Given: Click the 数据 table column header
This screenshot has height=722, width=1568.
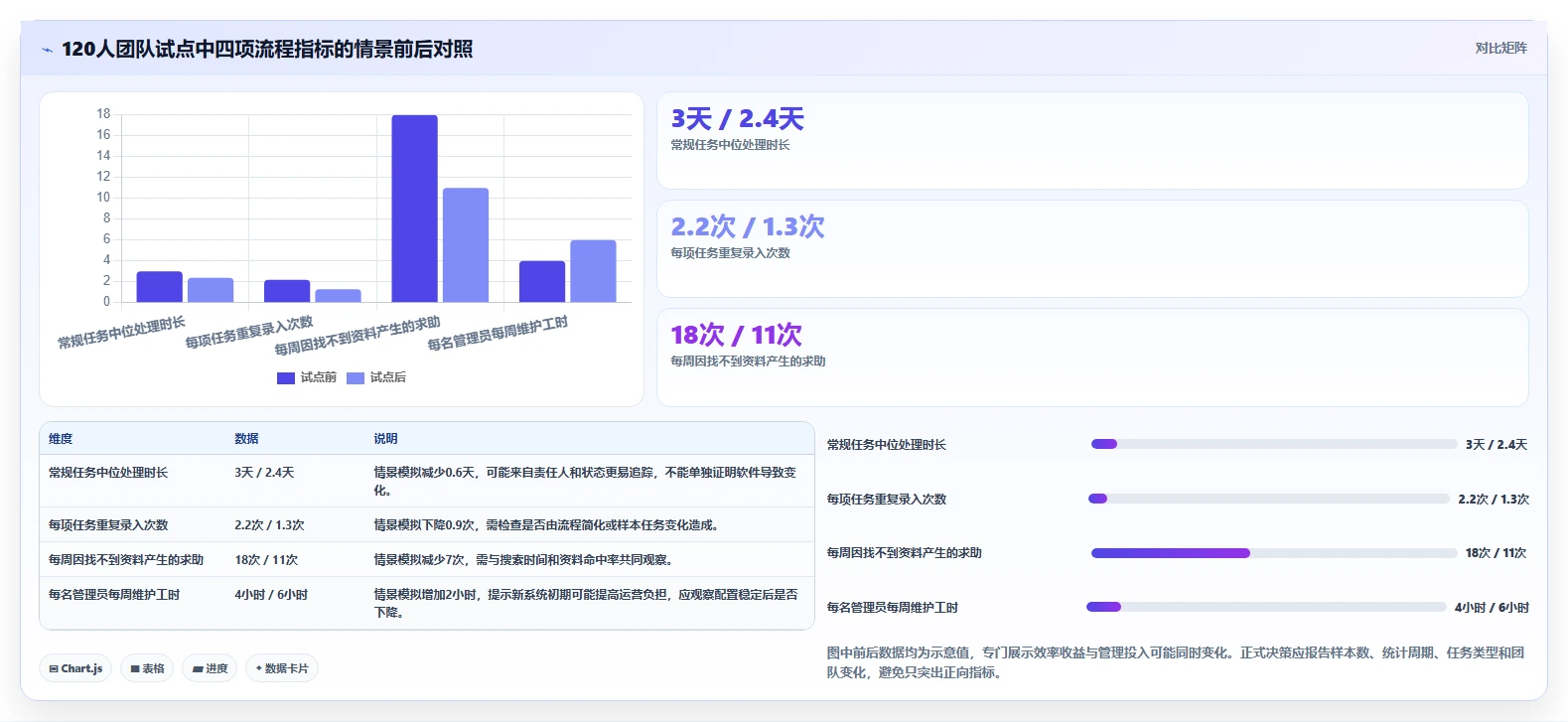Looking at the screenshot, I should 246,439.
